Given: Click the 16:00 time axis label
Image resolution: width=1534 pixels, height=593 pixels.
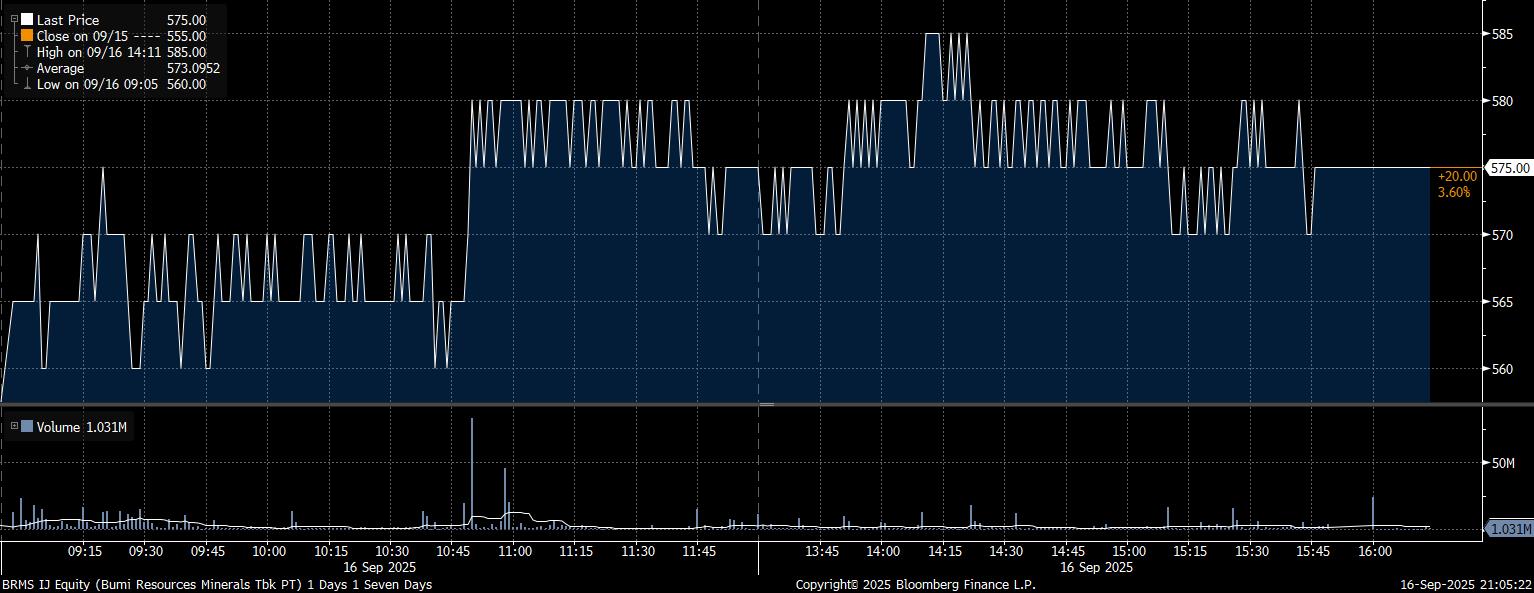Looking at the screenshot, I should (1374, 551).
